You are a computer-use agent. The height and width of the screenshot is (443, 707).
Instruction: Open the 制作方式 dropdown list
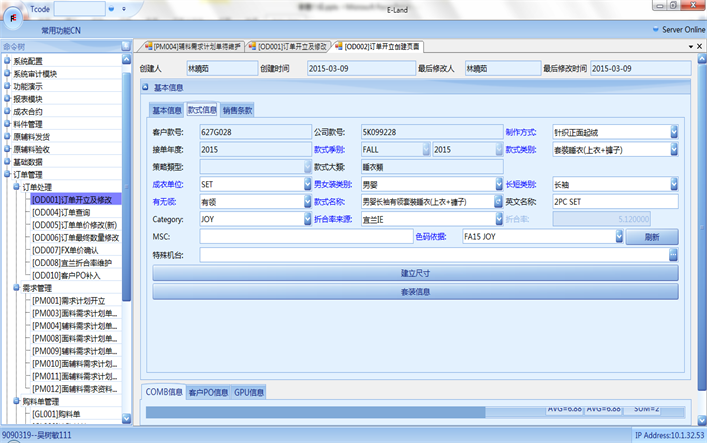[674, 132]
